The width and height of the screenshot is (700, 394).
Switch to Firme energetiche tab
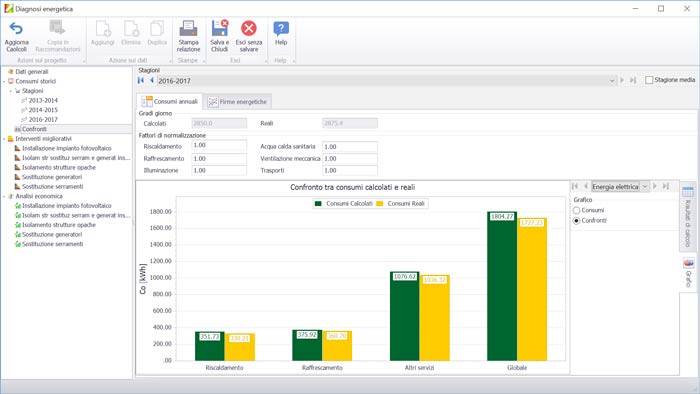tap(238, 102)
